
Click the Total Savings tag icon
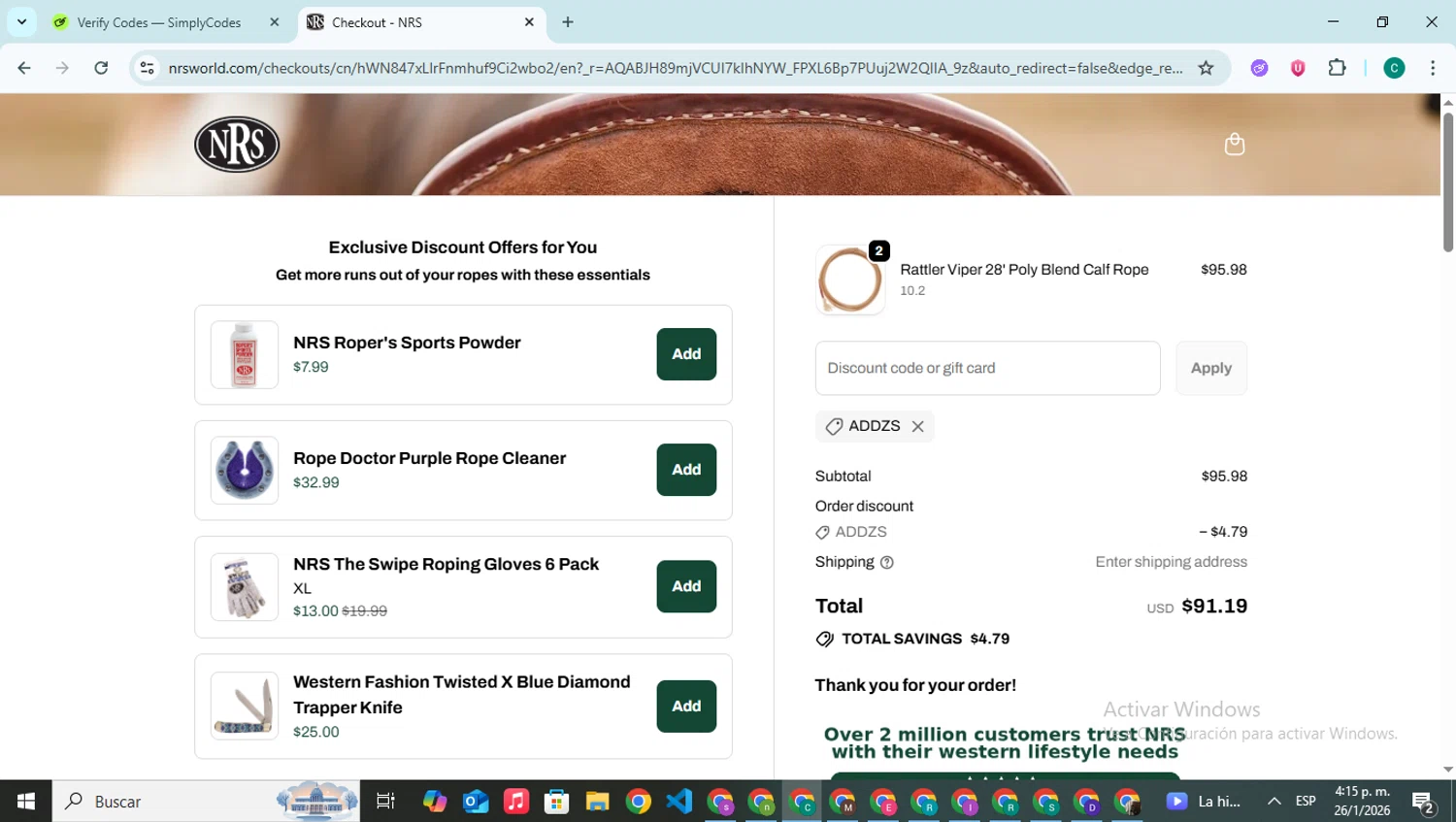[824, 639]
